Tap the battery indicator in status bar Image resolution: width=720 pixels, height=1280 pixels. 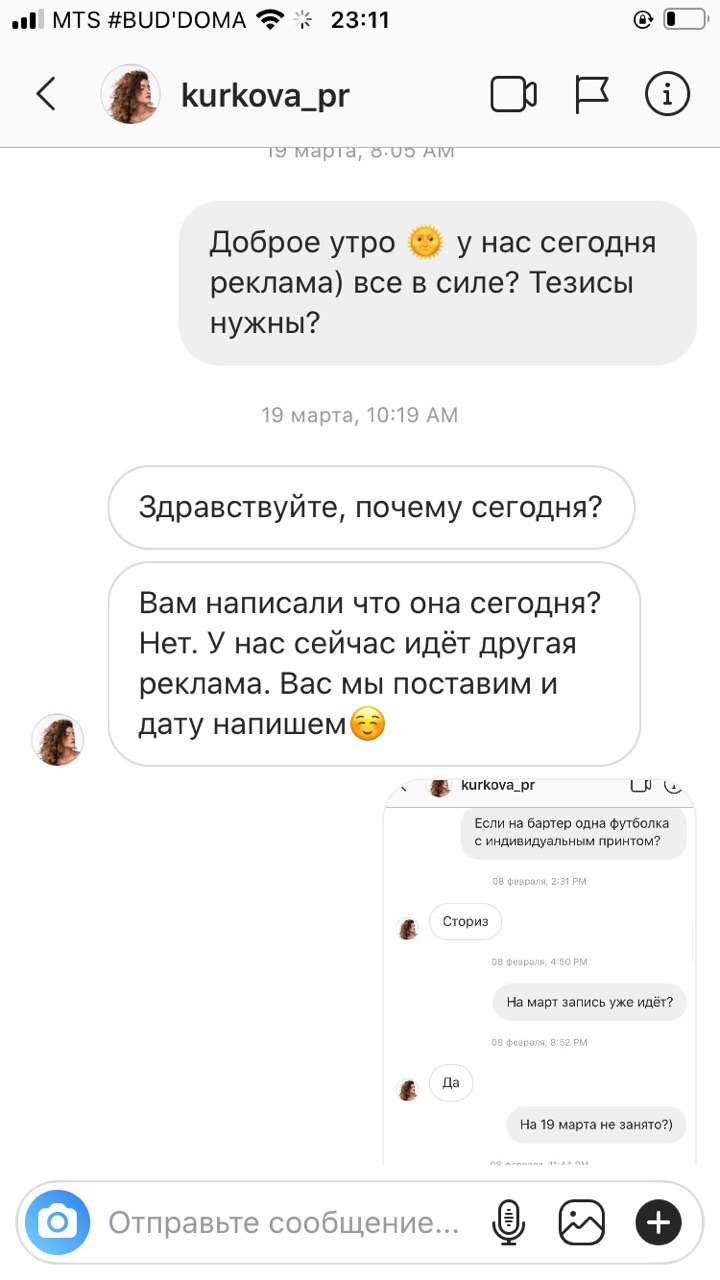point(684,19)
